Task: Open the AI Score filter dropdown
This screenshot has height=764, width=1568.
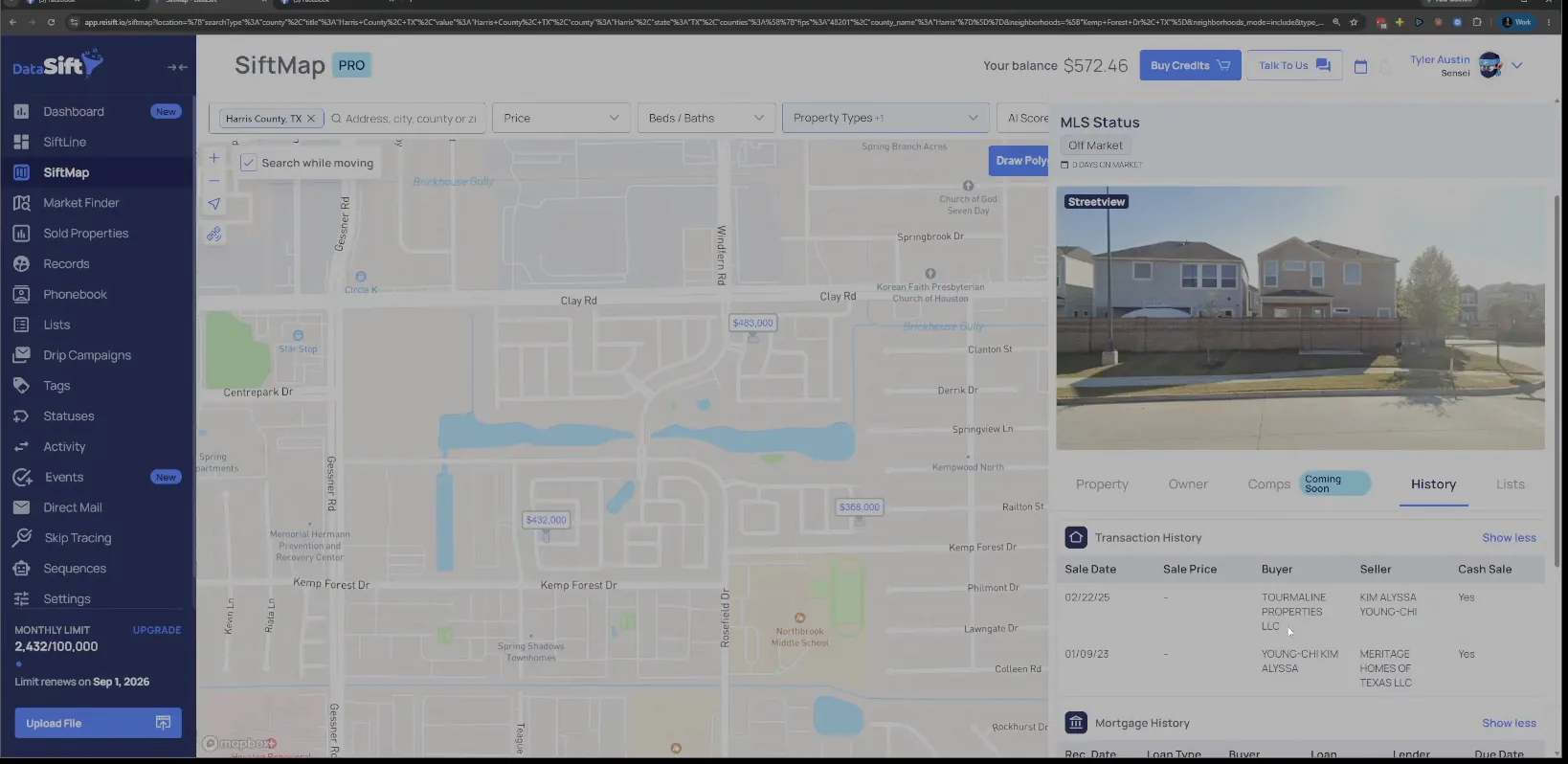Action: [x=1023, y=118]
